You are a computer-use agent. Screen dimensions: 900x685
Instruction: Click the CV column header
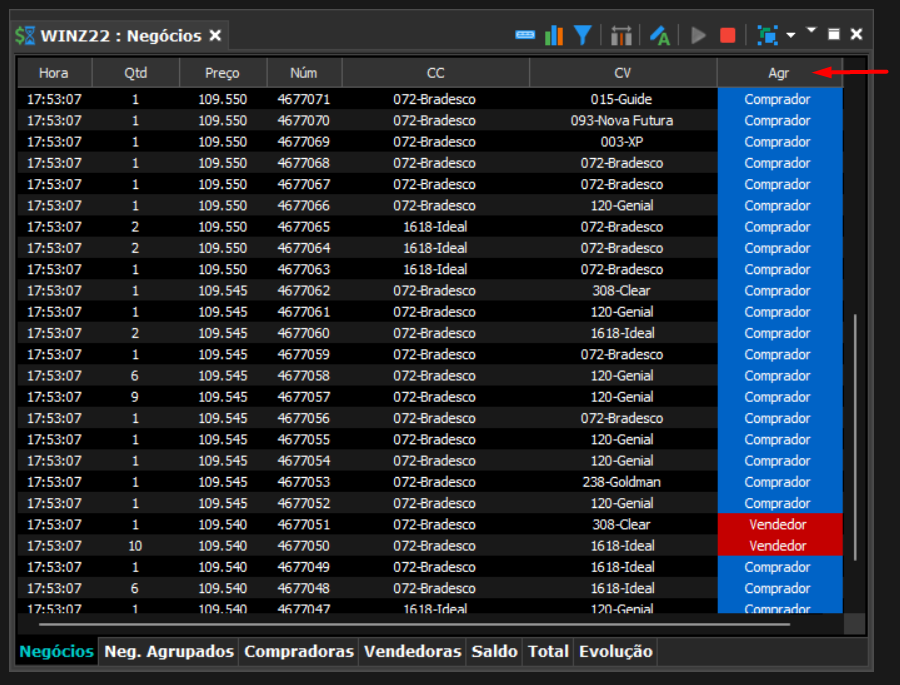click(622, 73)
